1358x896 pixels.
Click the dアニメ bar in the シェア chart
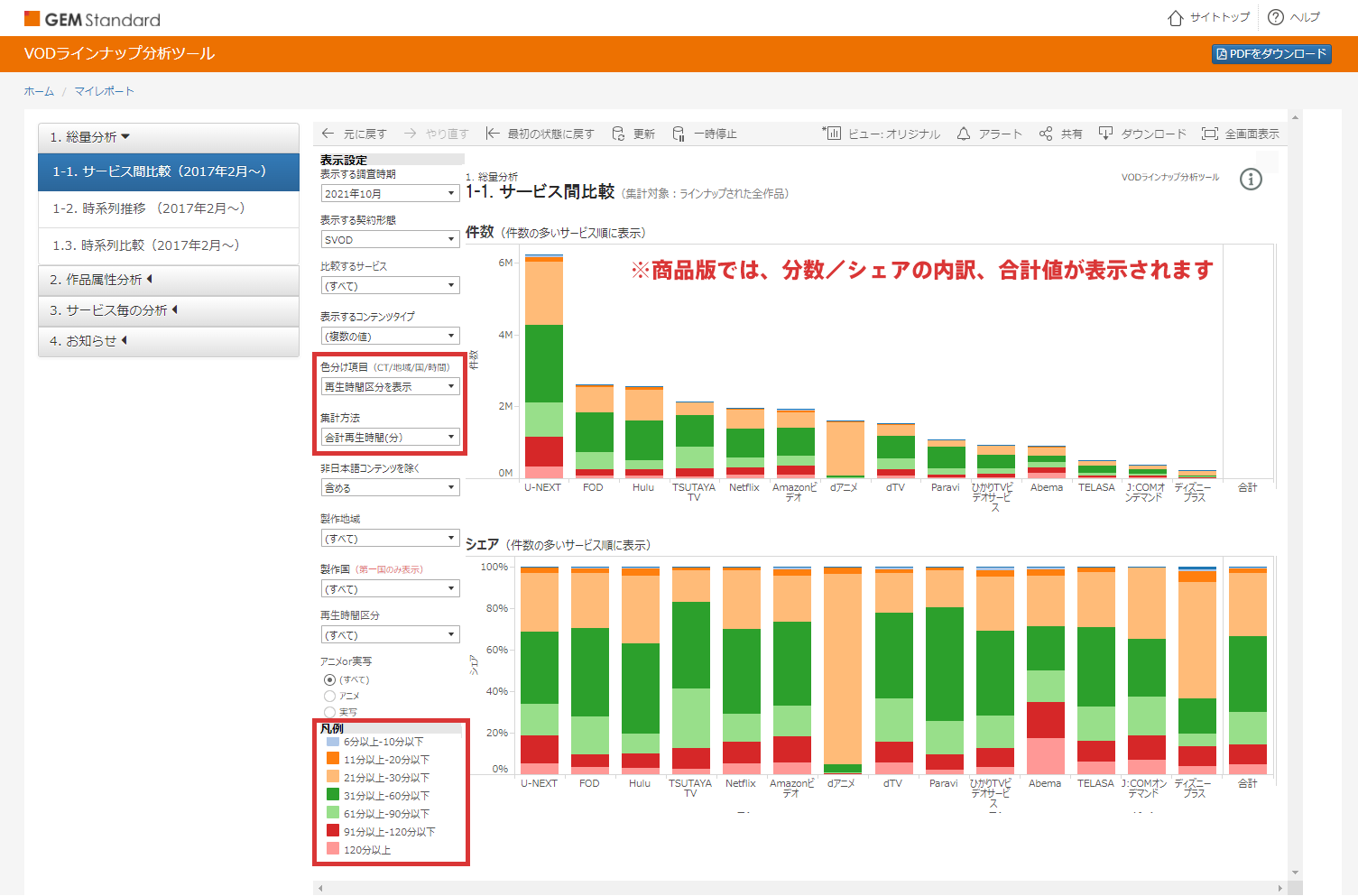point(843,670)
